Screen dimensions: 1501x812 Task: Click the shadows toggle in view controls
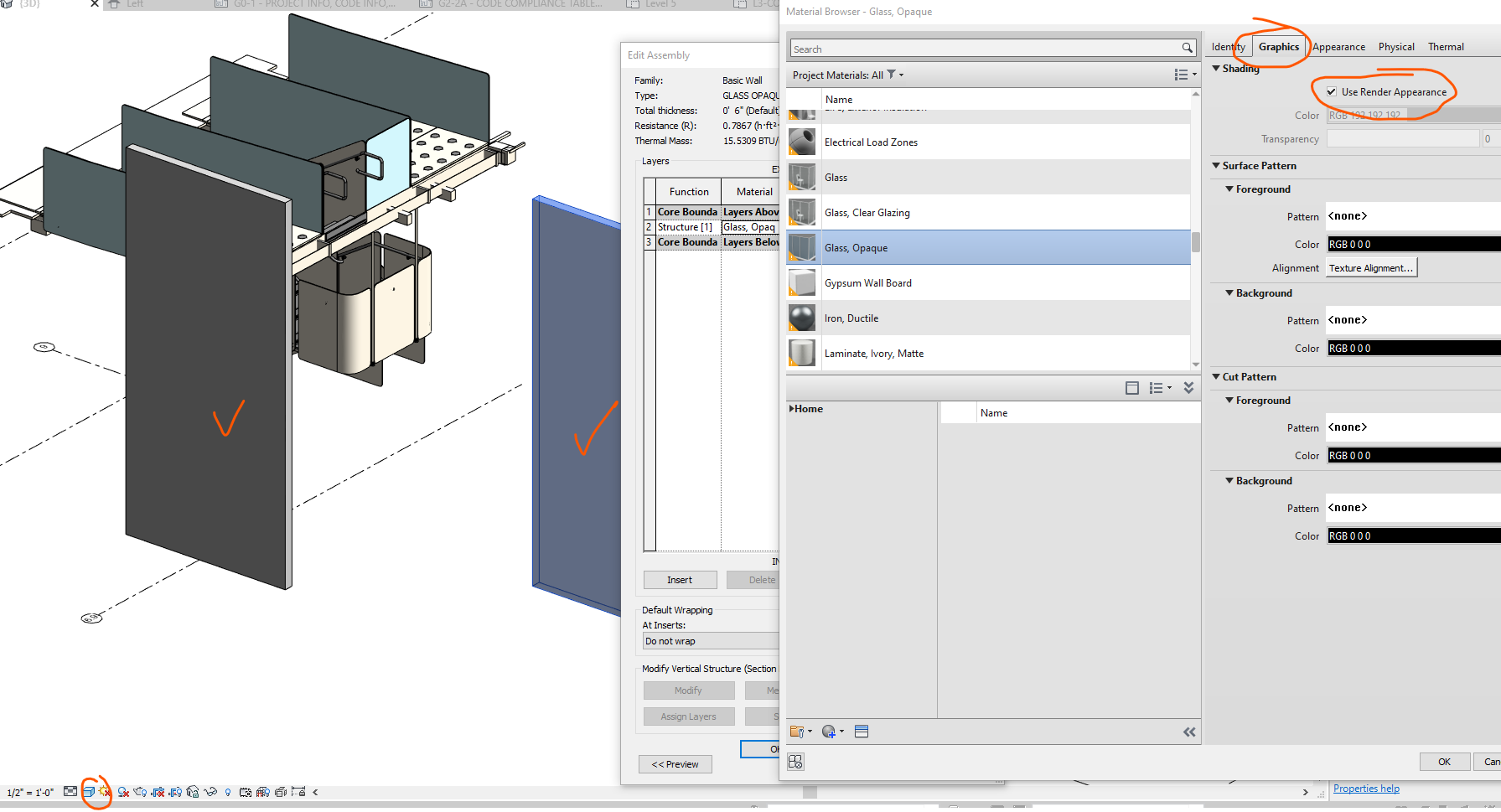coord(123,792)
